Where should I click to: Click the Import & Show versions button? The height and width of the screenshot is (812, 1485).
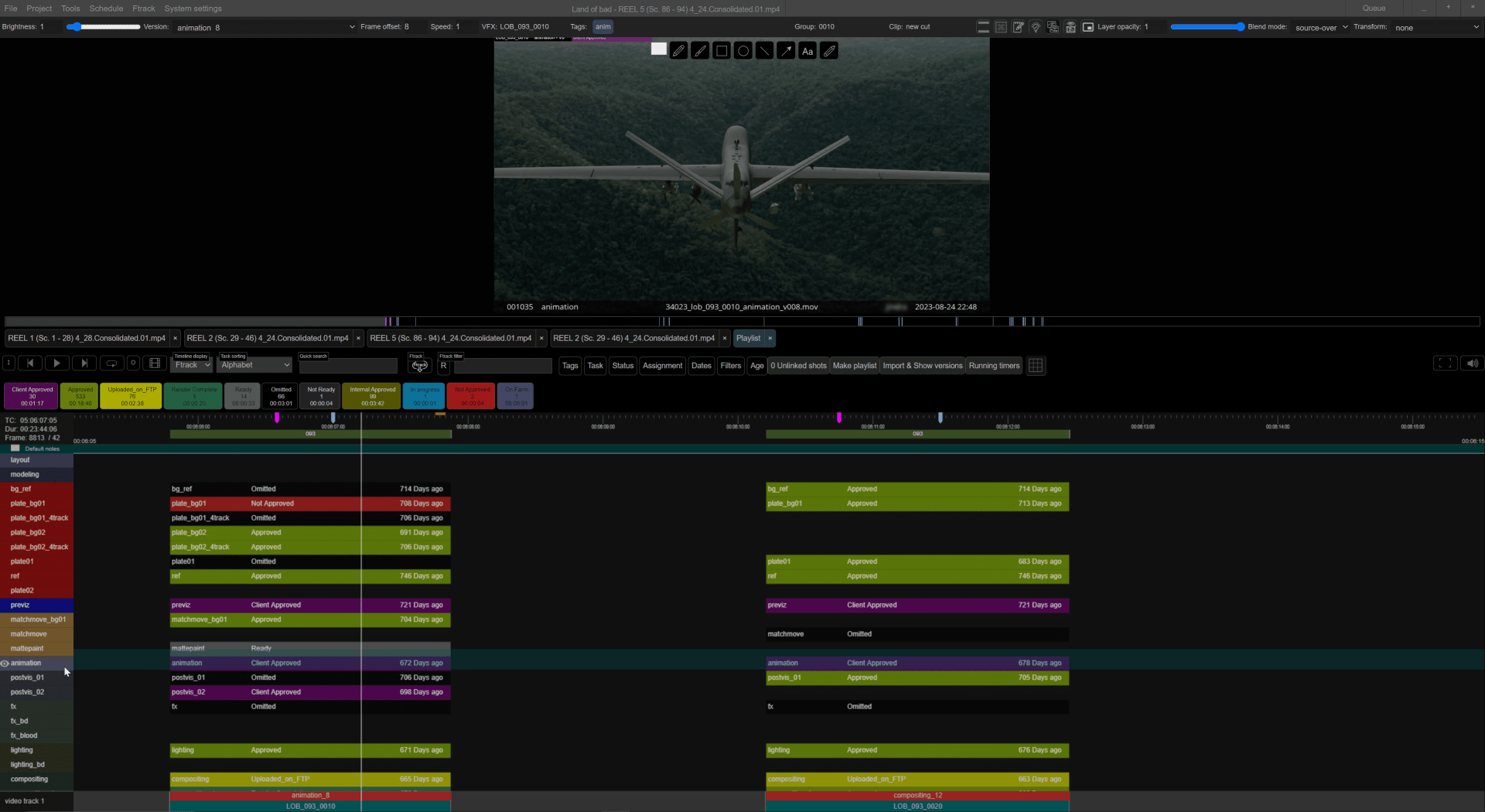click(922, 365)
